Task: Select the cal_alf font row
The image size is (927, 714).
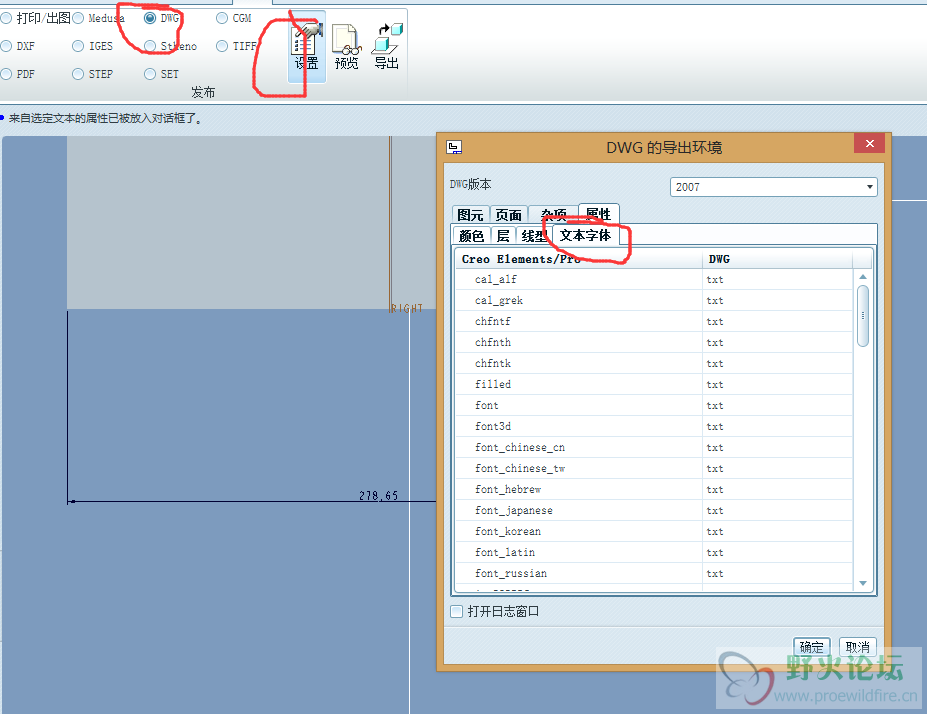Action: (x=654, y=280)
